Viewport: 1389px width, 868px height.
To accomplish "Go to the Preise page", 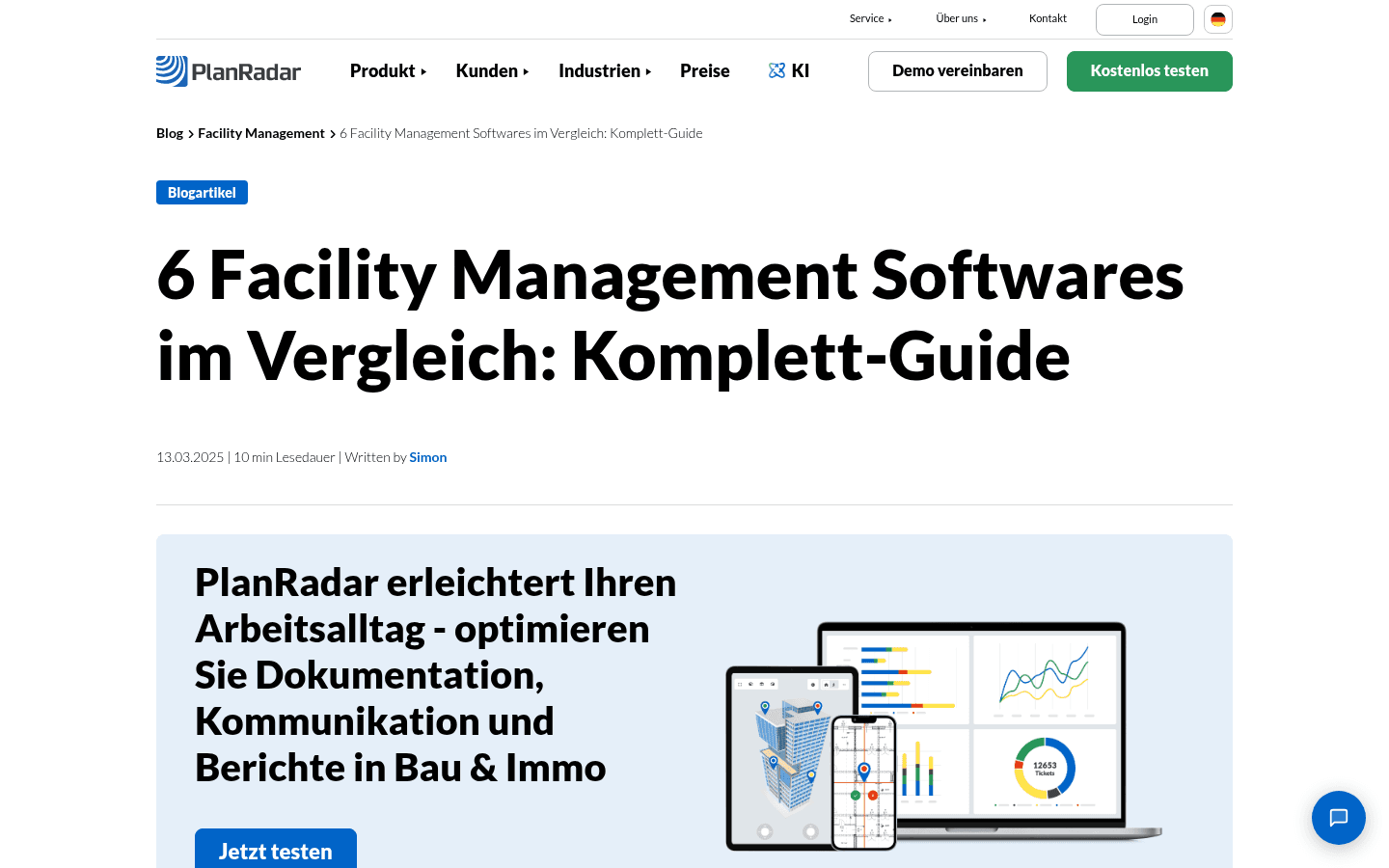I will coord(705,70).
